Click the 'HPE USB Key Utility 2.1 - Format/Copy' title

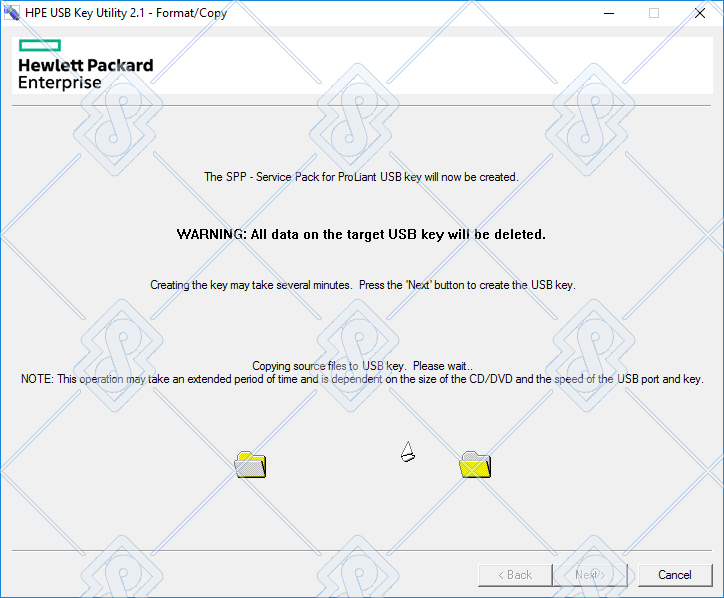126,13
